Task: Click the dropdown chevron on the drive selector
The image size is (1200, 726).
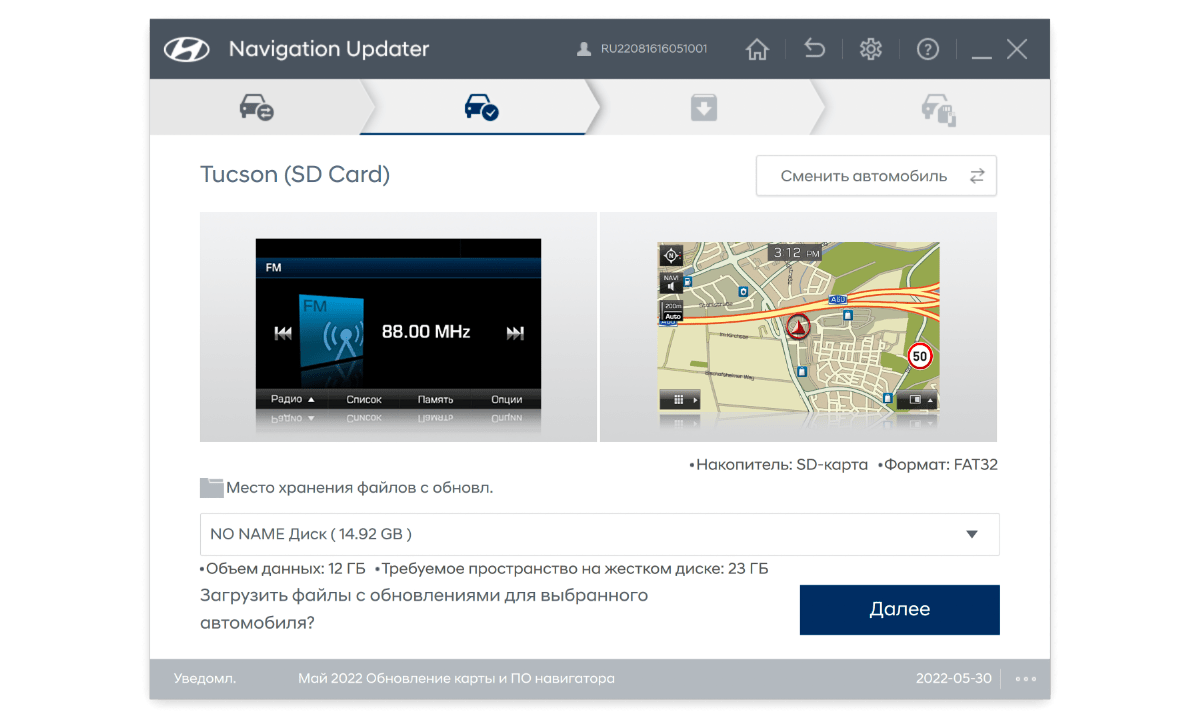Action: 970,534
